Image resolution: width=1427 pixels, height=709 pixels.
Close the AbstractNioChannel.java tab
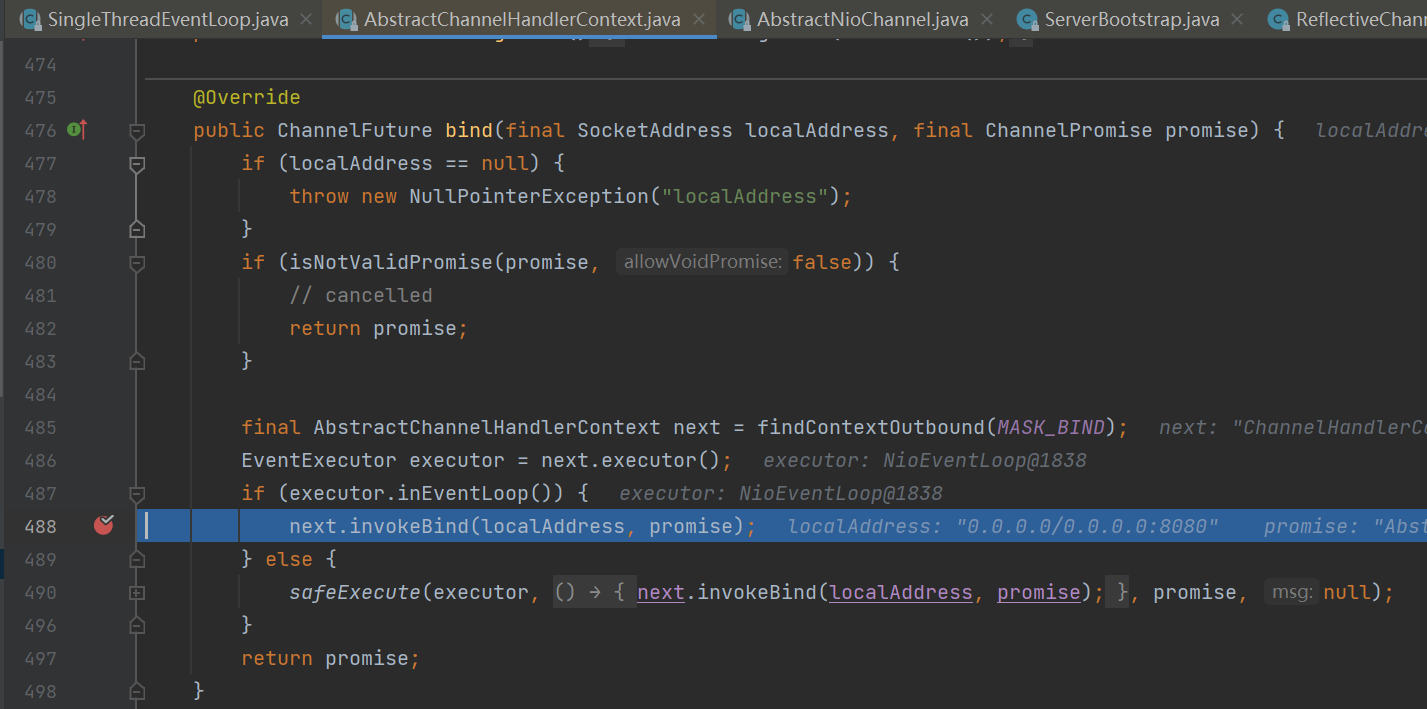click(x=987, y=19)
